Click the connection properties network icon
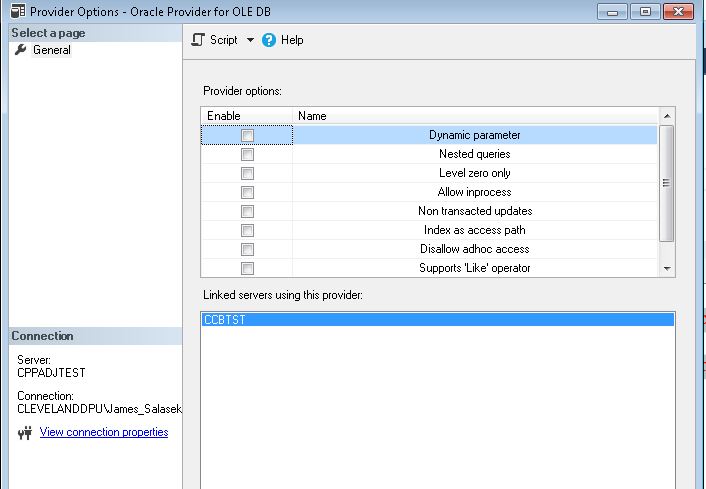Image resolution: width=706 pixels, height=489 pixels. click(x=24, y=433)
